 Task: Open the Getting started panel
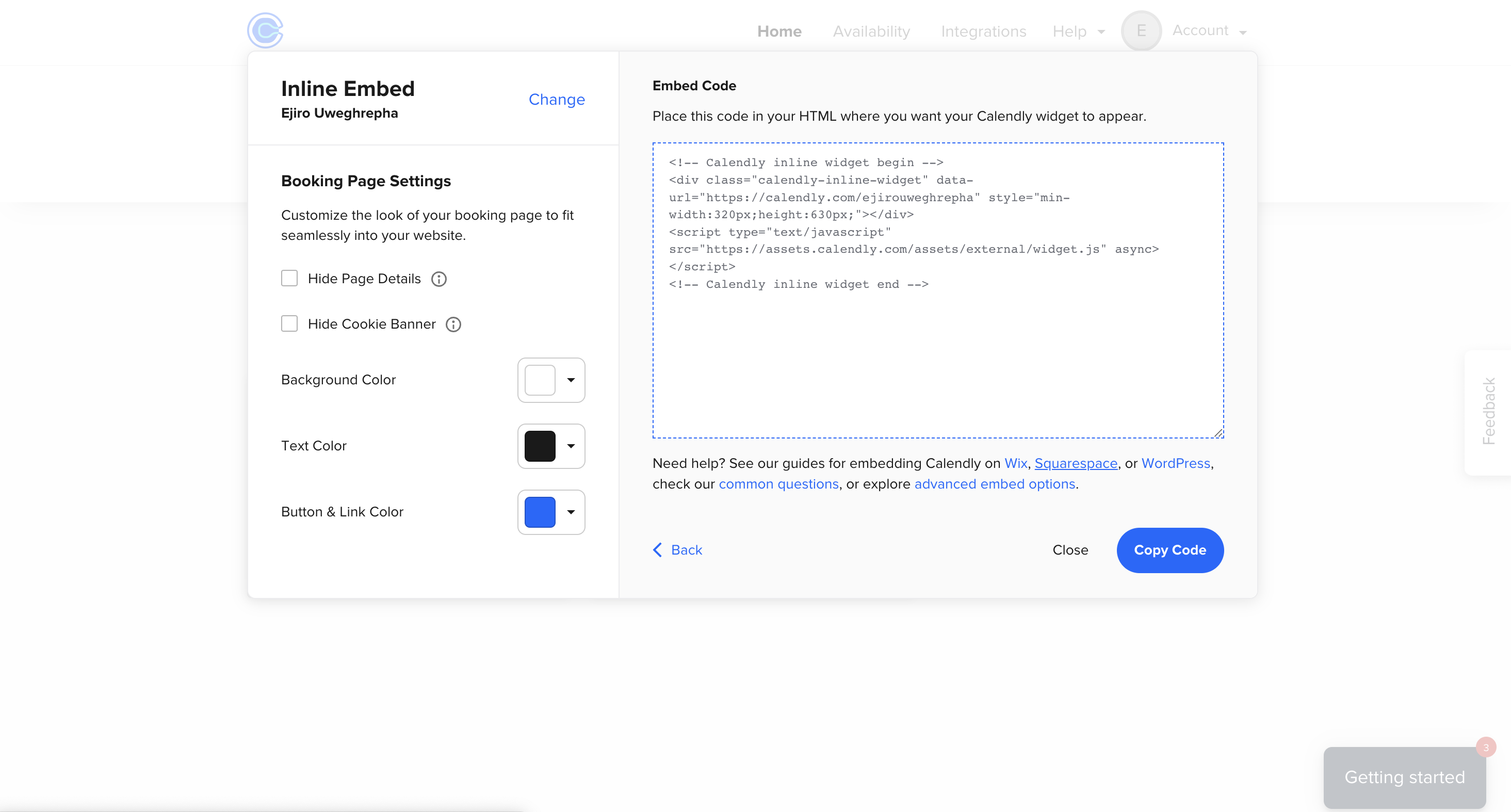pos(1404,777)
